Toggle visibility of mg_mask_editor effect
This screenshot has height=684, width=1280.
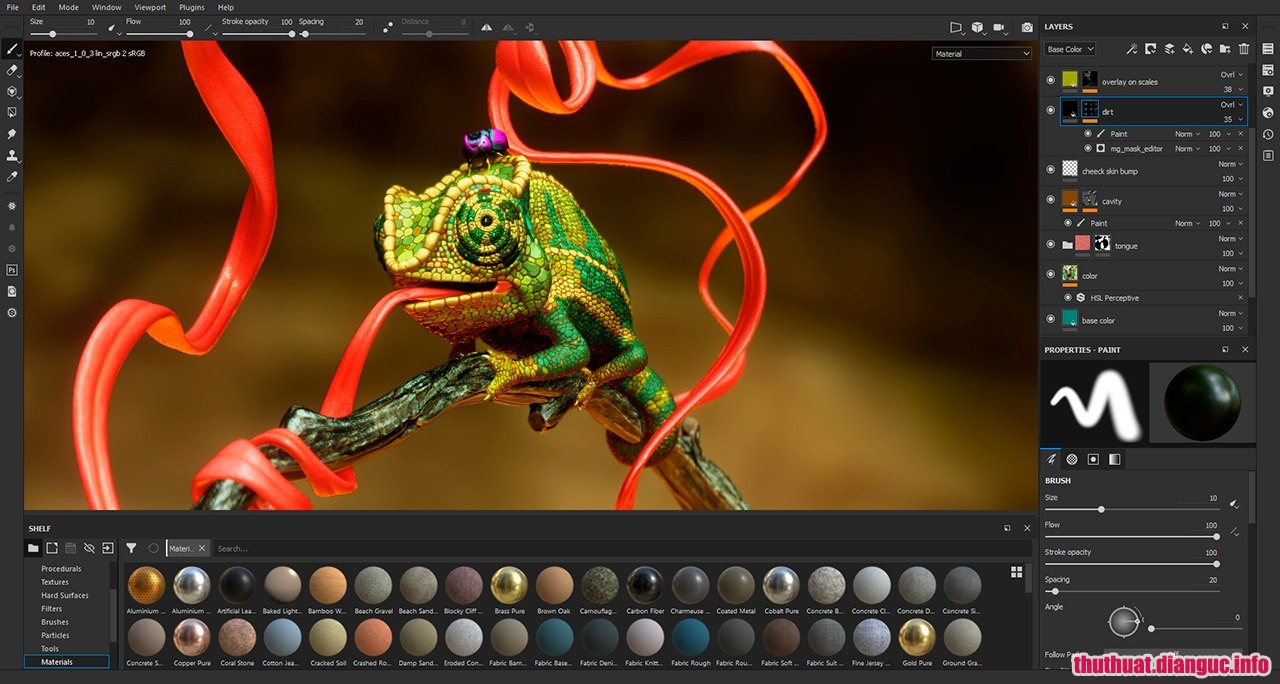point(1088,148)
